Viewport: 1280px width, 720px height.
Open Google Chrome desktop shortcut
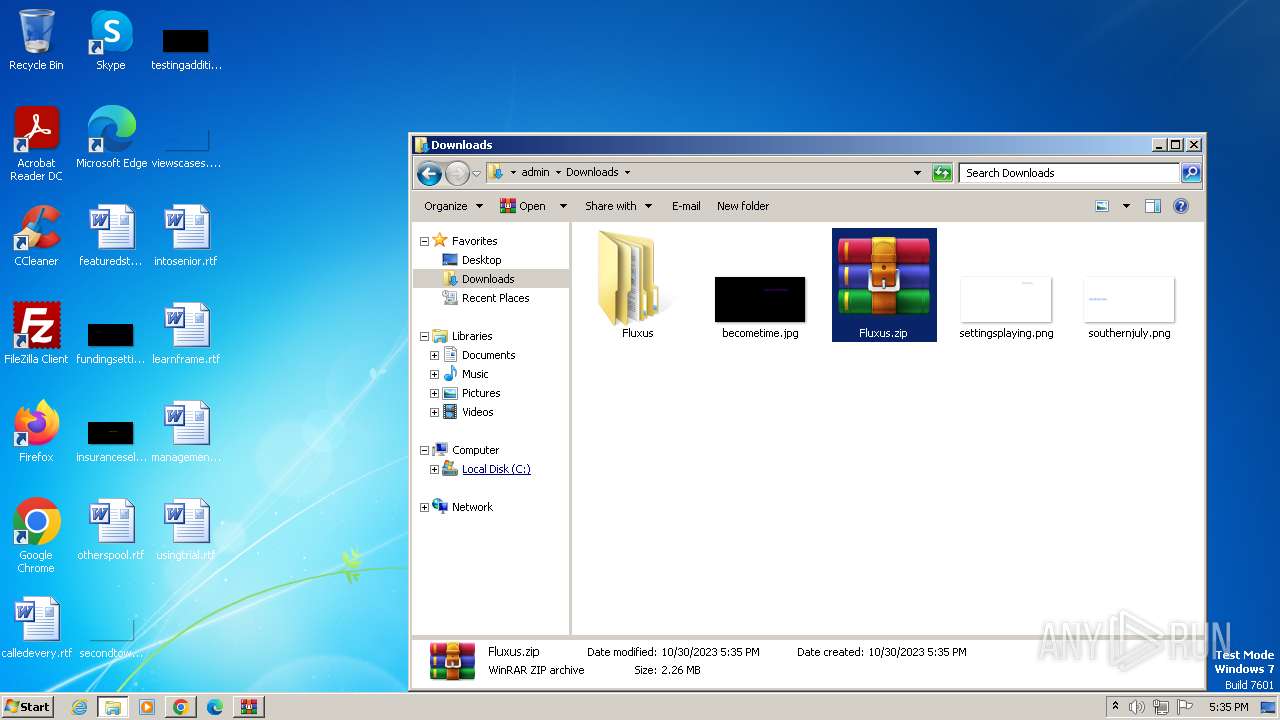click(x=36, y=536)
